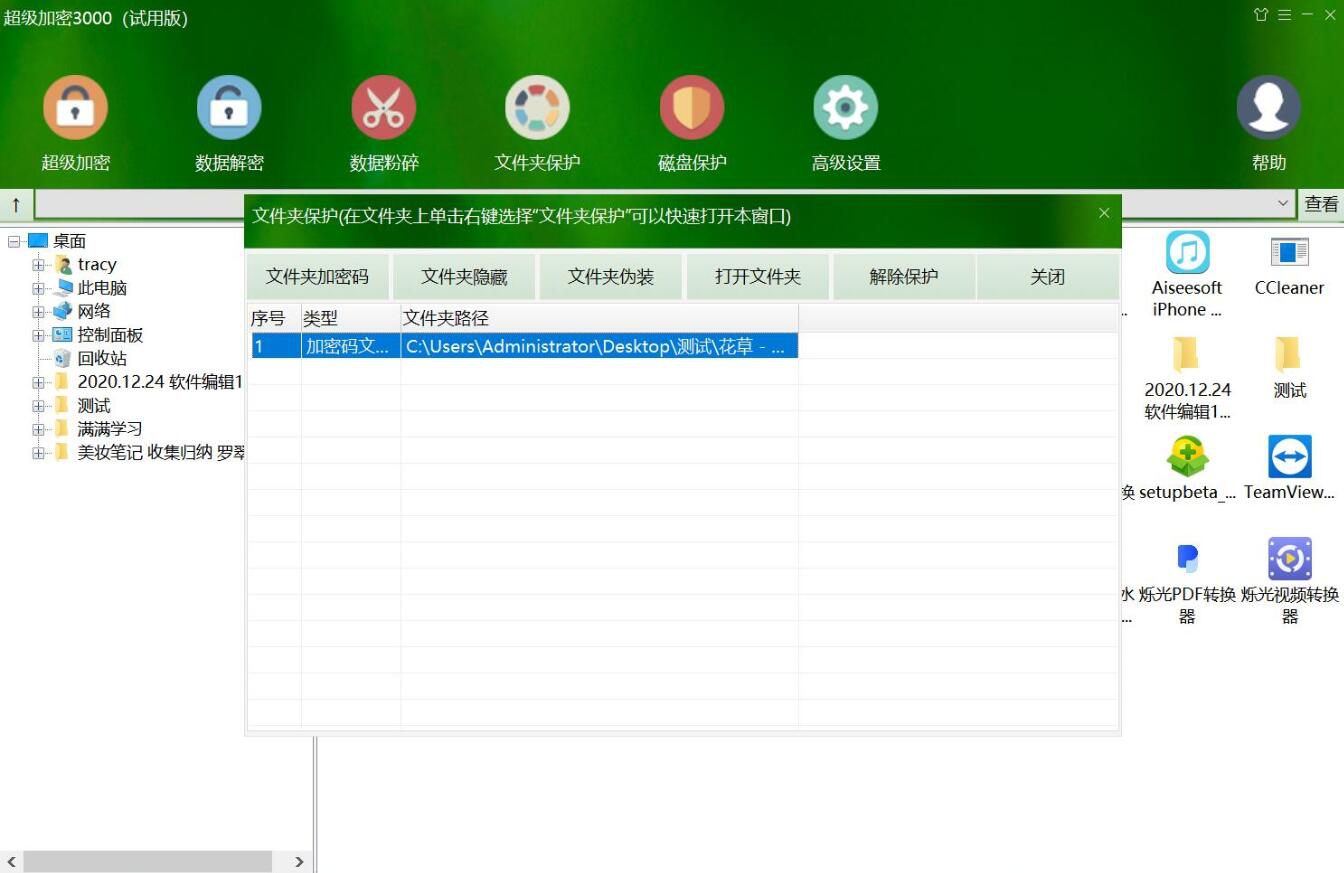Expand the 美妆笔记 收集归纳 tree node
The height and width of the screenshot is (873, 1344).
pyautogui.click(x=38, y=452)
